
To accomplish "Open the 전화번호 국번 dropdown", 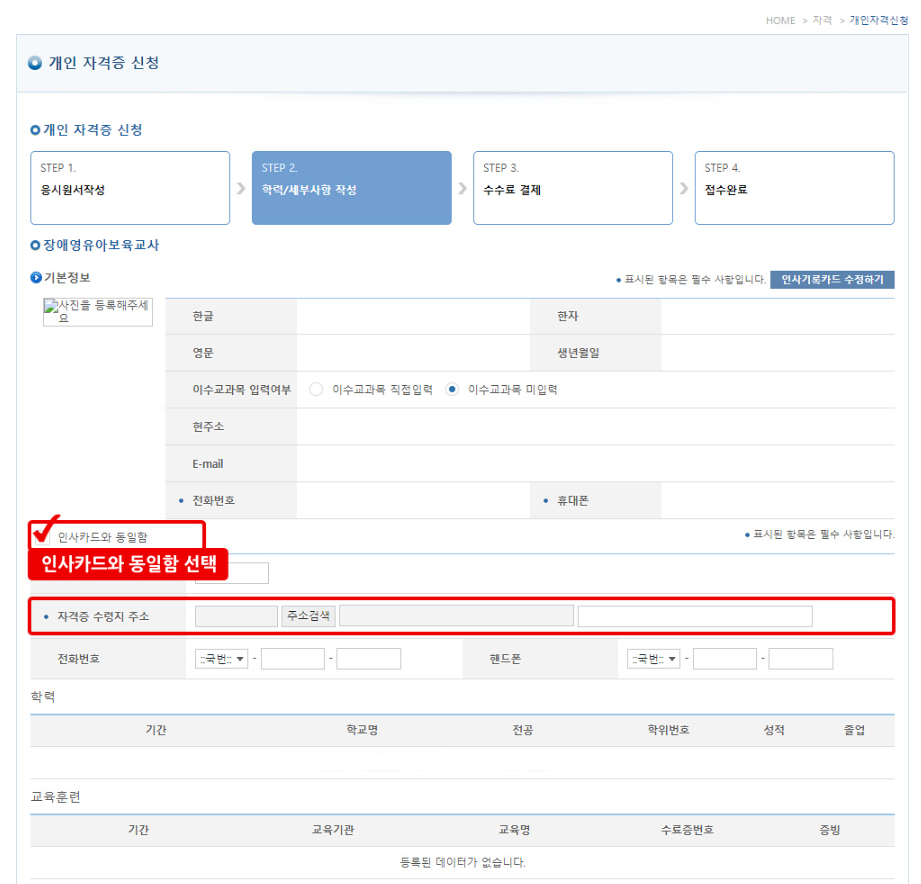I will 221,659.
